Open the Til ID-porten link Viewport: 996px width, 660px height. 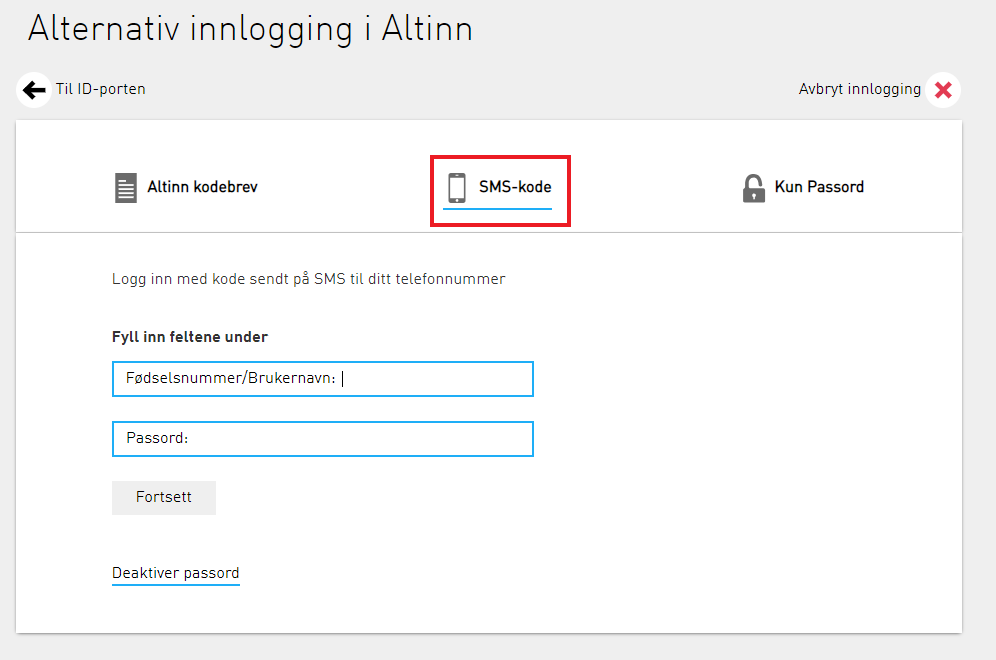pos(100,89)
